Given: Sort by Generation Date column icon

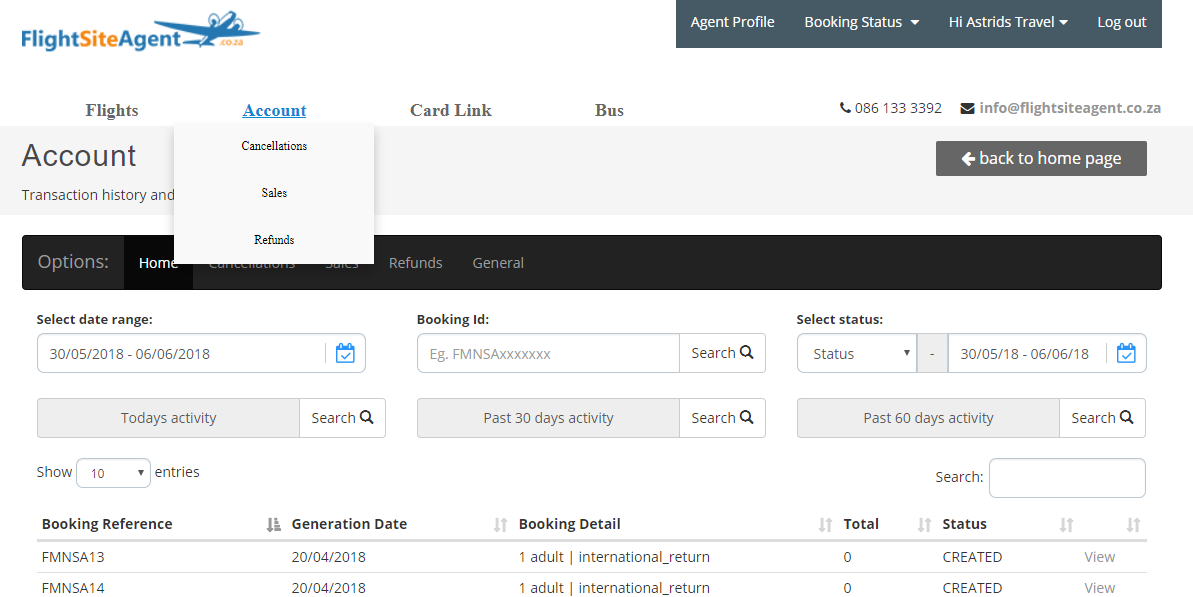Looking at the screenshot, I should coord(501,525).
